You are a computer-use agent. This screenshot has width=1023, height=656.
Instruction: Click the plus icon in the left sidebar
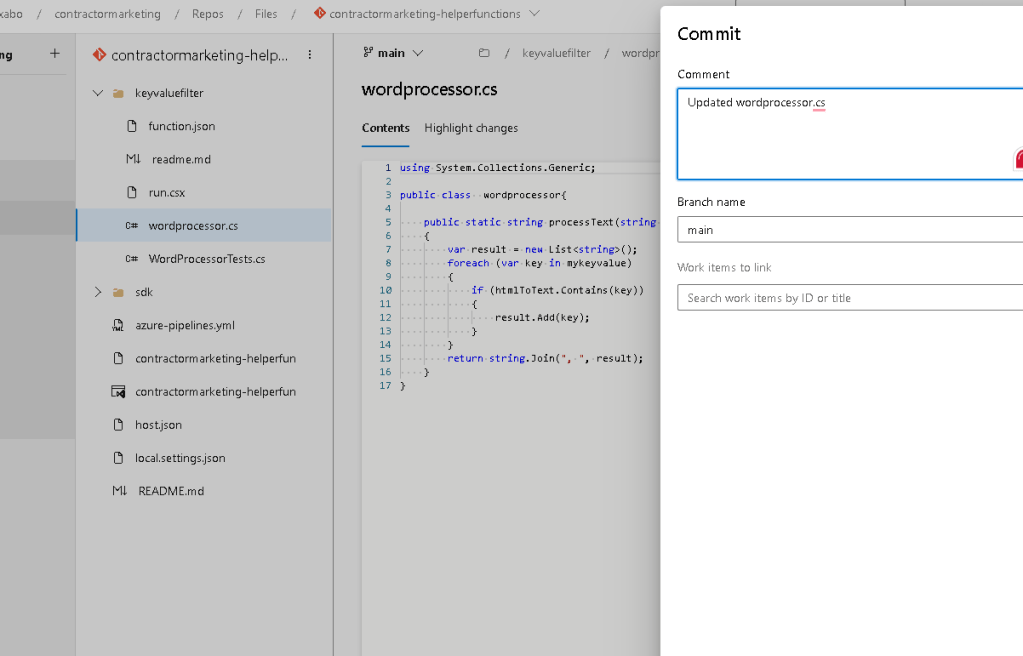55,54
